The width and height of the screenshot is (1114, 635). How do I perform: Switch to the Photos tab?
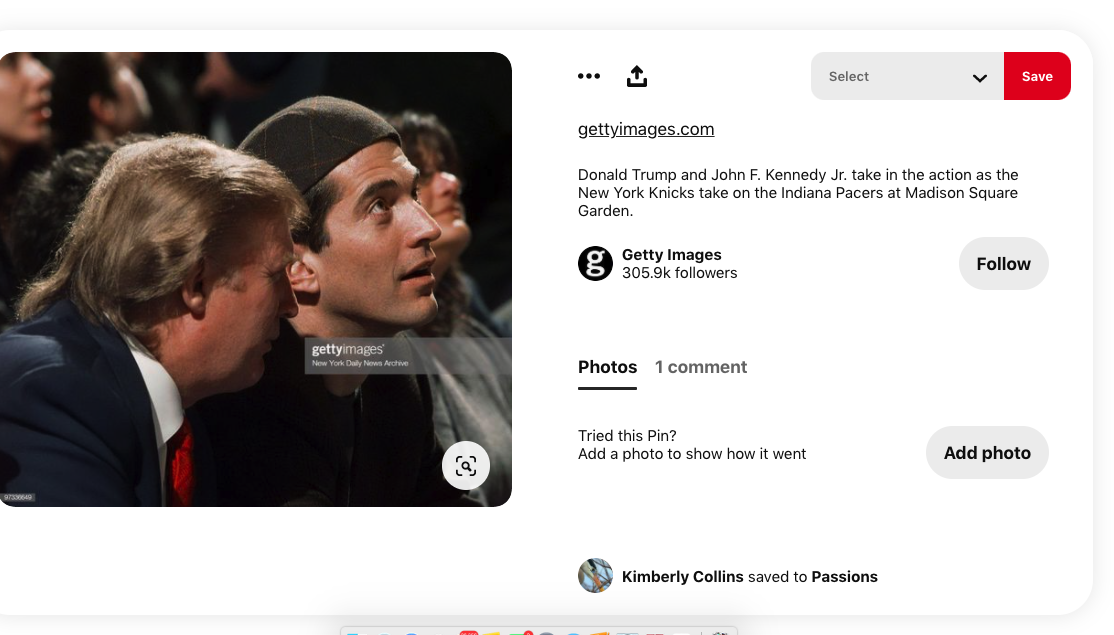pos(607,367)
